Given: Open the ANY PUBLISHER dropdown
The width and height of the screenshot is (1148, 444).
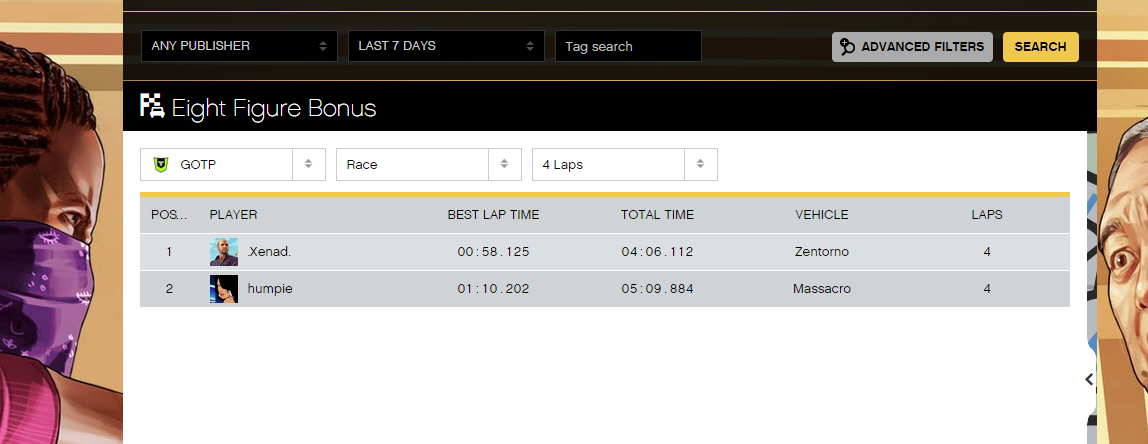Looking at the screenshot, I should (239, 46).
